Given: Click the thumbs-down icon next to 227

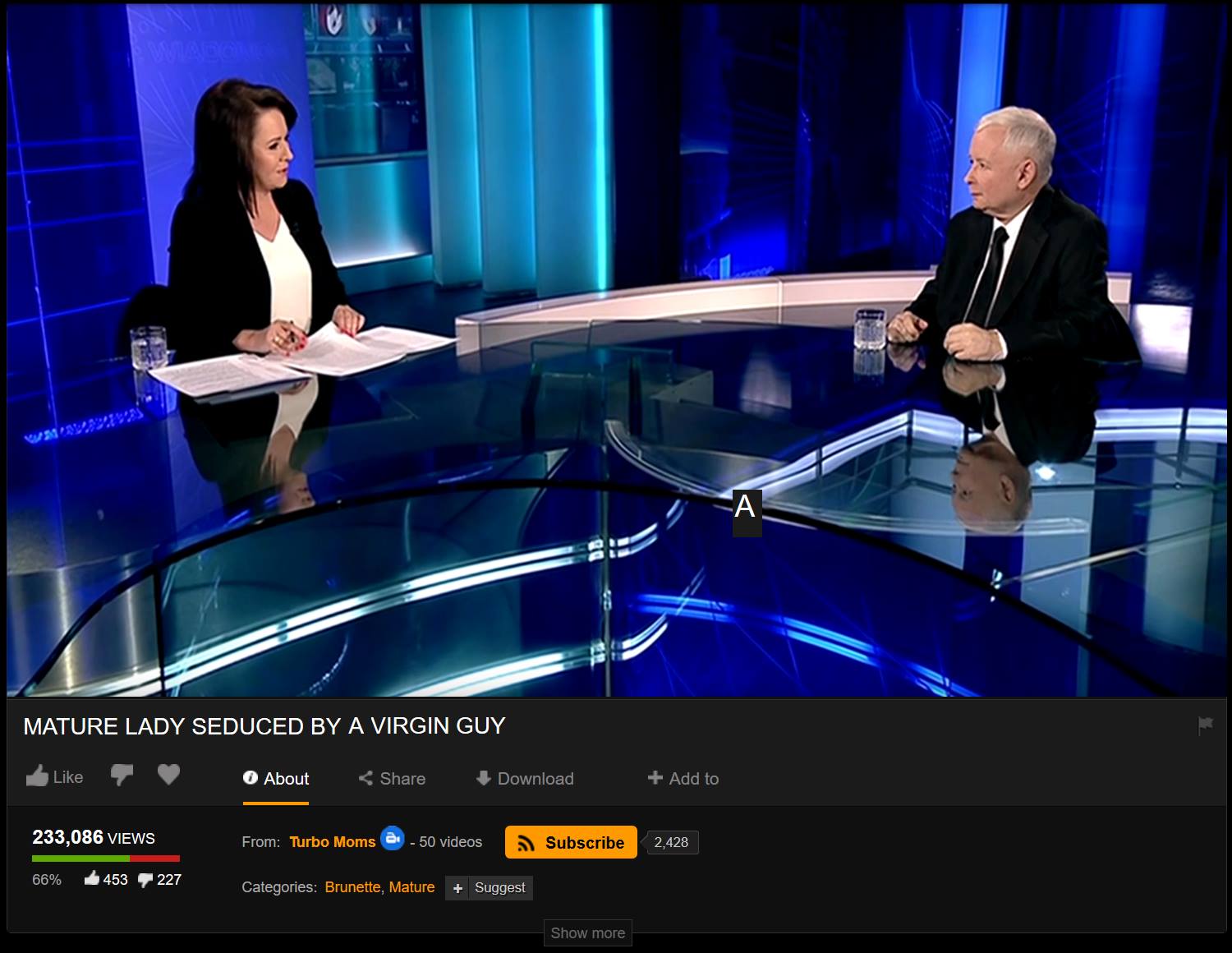Looking at the screenshot, I should [145, 880].
